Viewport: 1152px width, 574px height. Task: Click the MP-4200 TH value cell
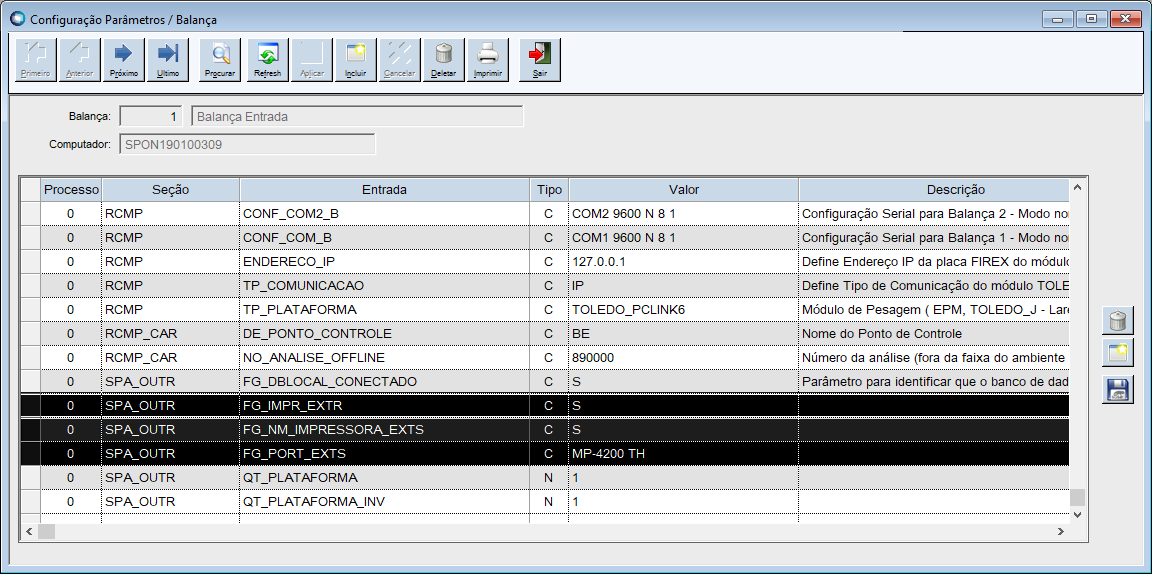pyautogui.click(x=683, y=453)
